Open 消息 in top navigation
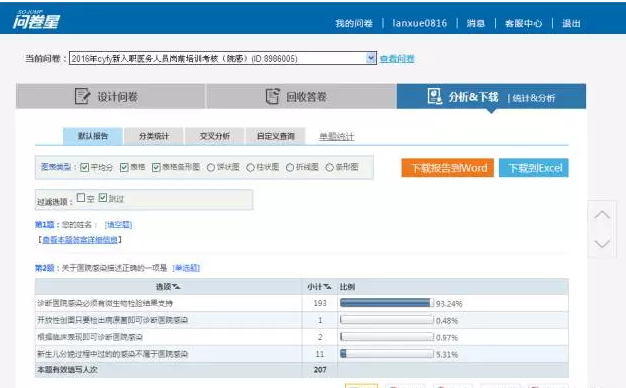This screenshot has width=626, height=388. [476, 23]
